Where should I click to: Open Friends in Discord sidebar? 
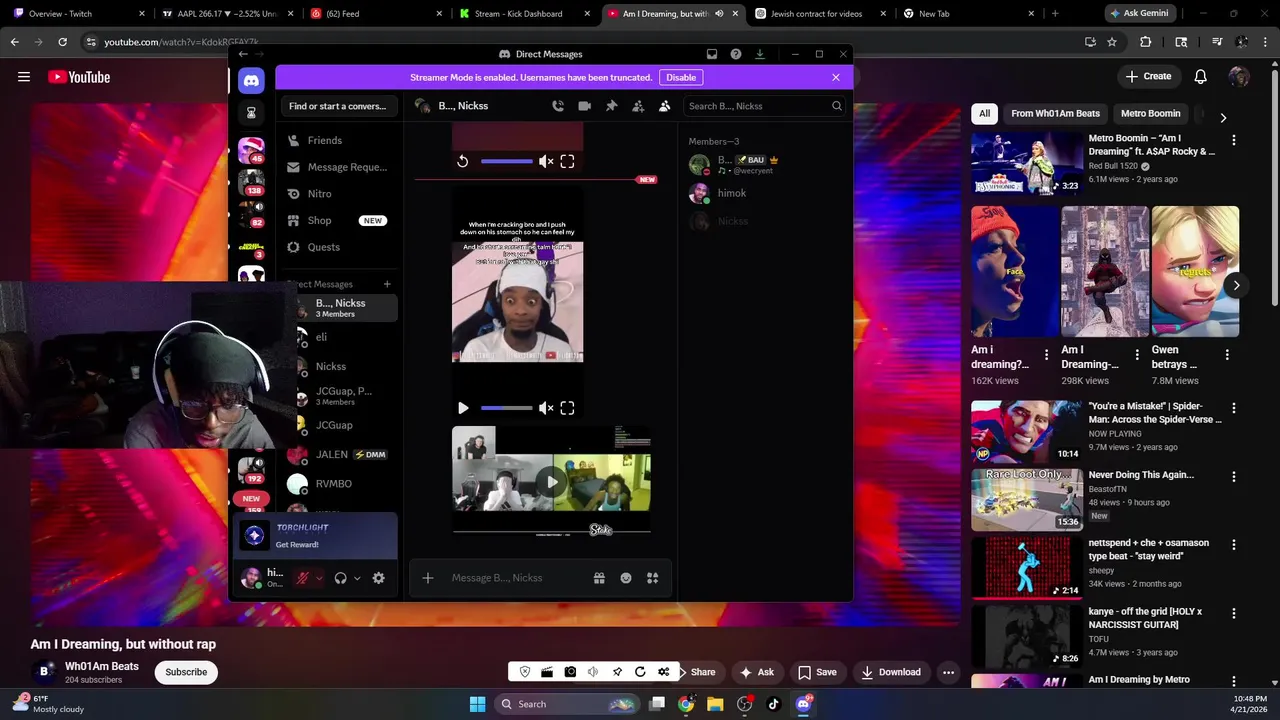pyautogui.click(x=339, y=141)
